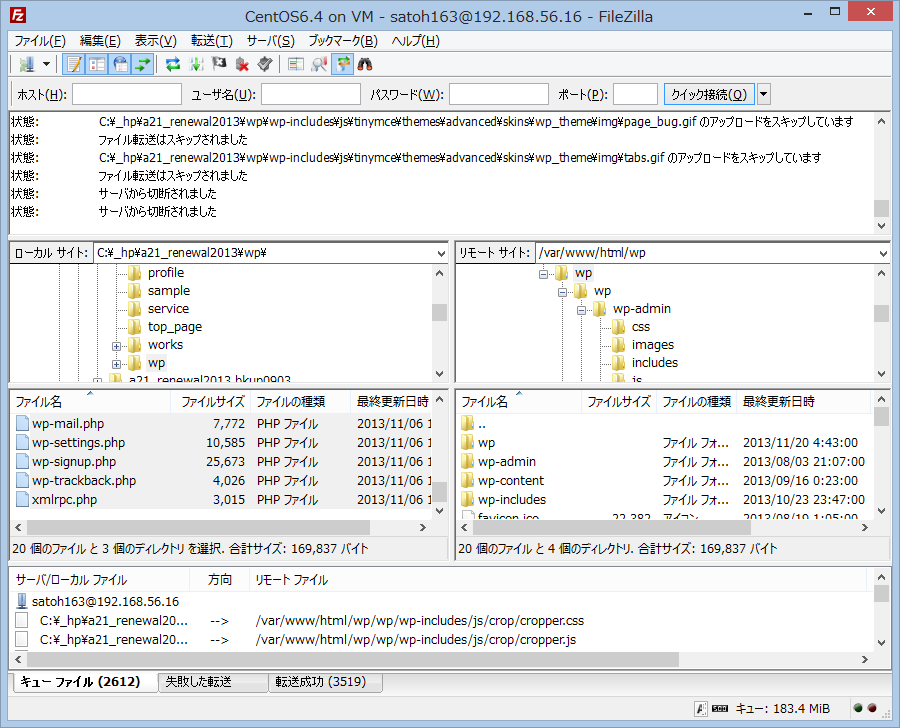
Task: Toggle checkbox for cropper.js queue item
Action: [22, 640]
